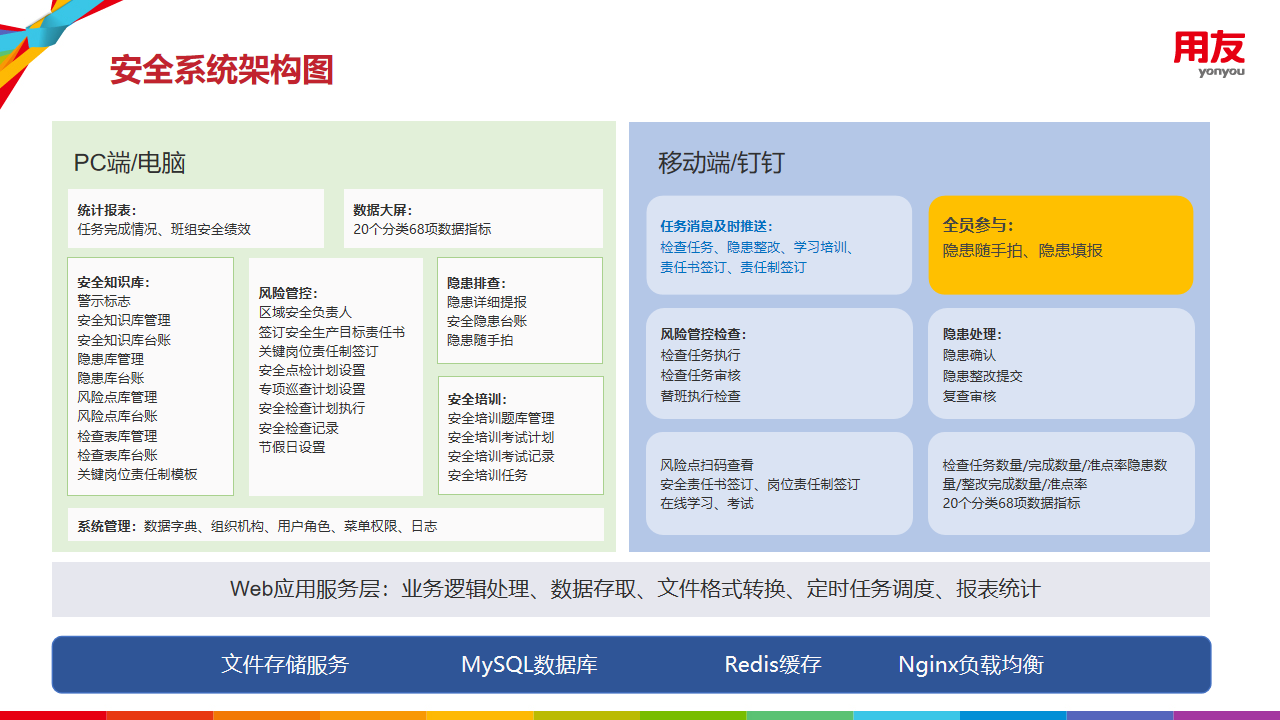Click the 隐患处理 card

(1060, 364)
